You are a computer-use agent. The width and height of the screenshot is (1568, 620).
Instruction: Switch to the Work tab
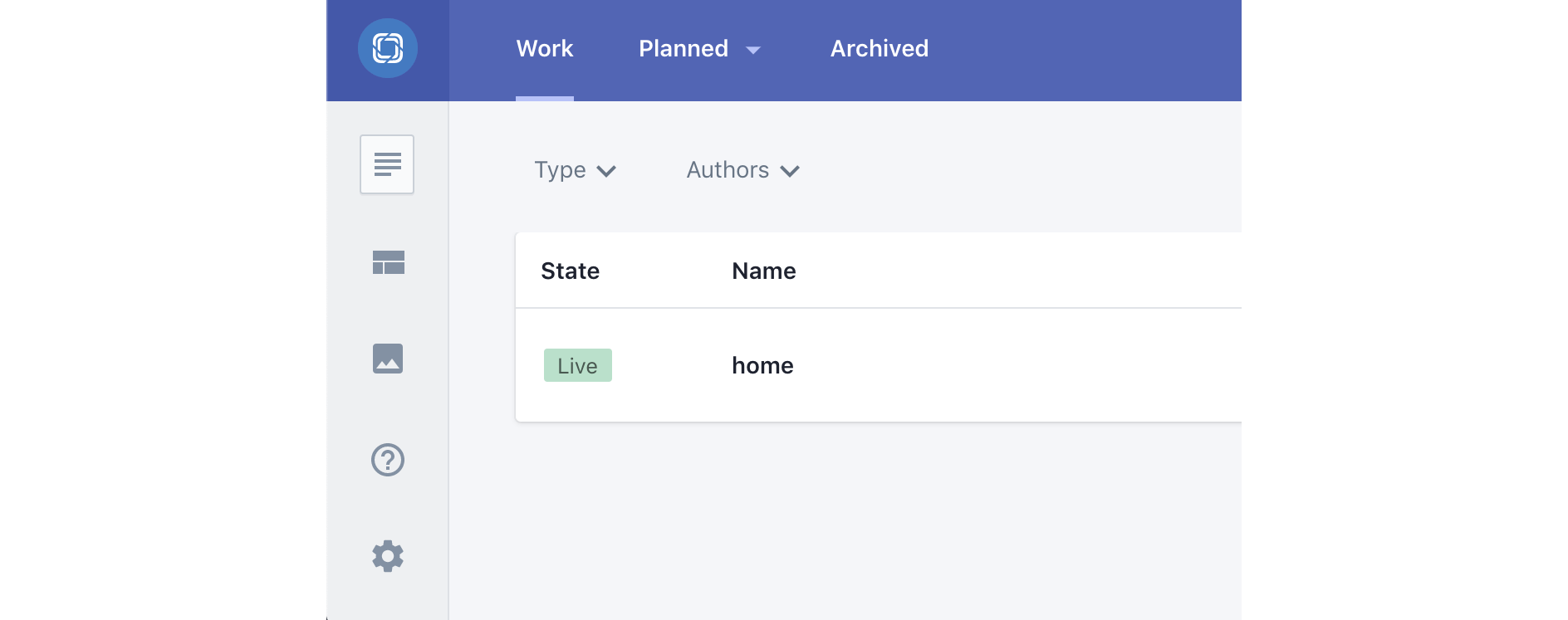point(545,49)
